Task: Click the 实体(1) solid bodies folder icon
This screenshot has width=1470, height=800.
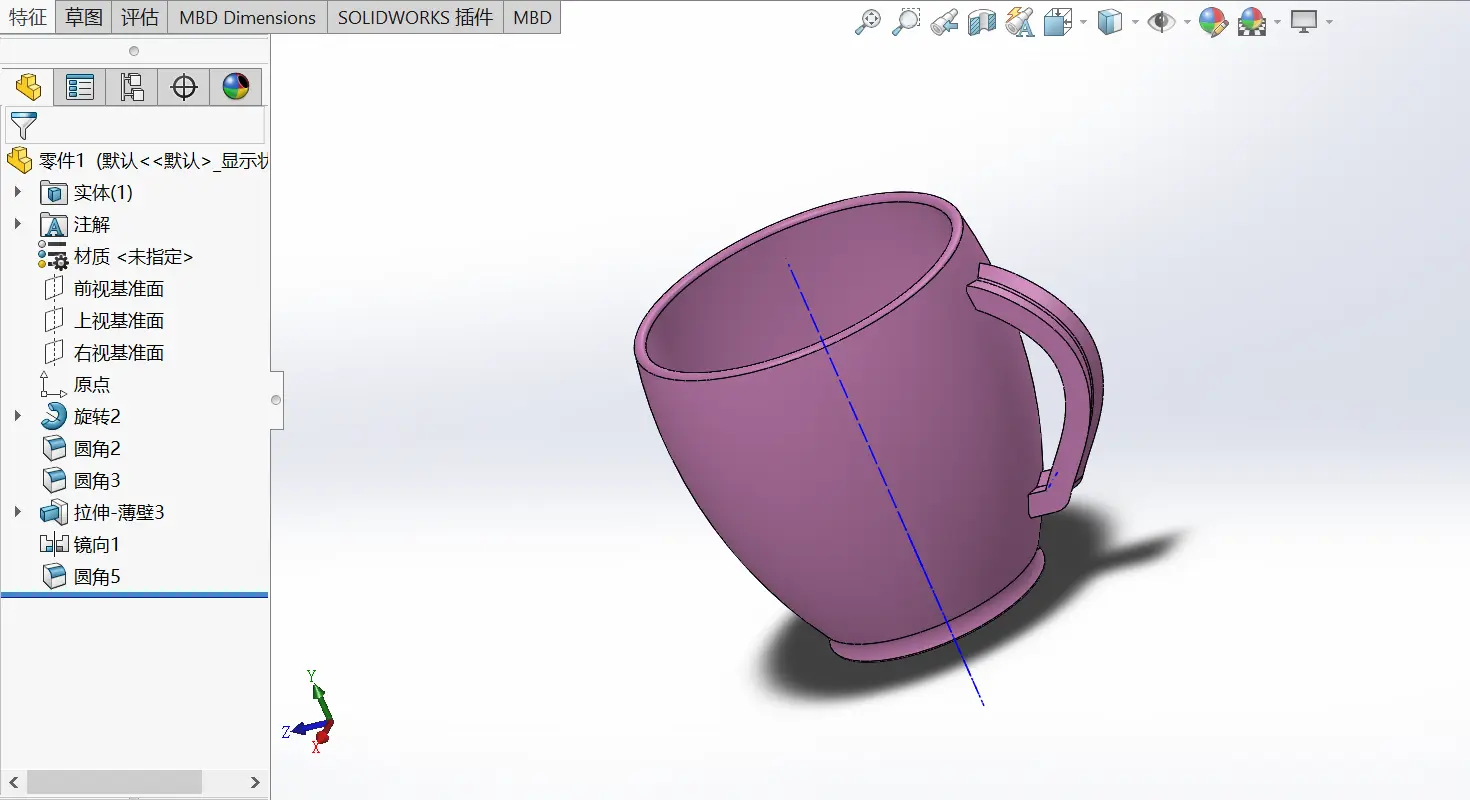Action: [x=53, y=192]
